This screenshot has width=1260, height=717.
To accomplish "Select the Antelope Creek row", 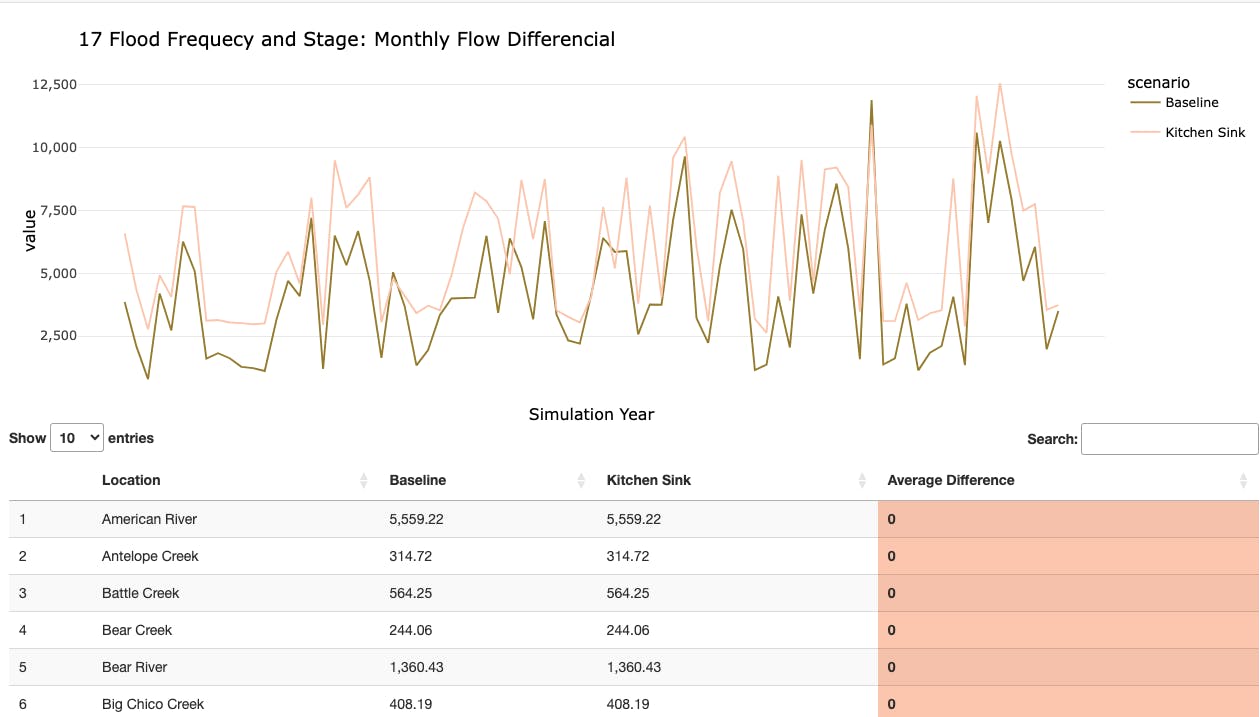I will 150,556.
